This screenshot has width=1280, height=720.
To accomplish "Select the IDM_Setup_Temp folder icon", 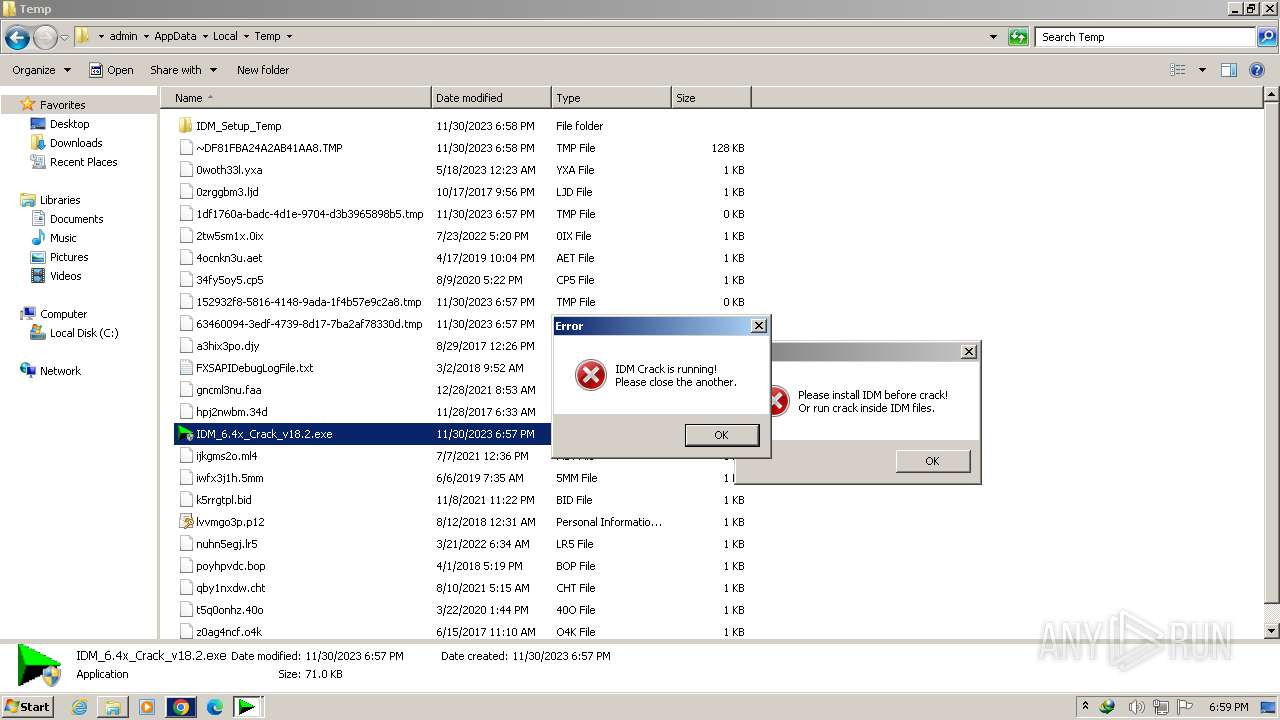I will pos(185,126).
